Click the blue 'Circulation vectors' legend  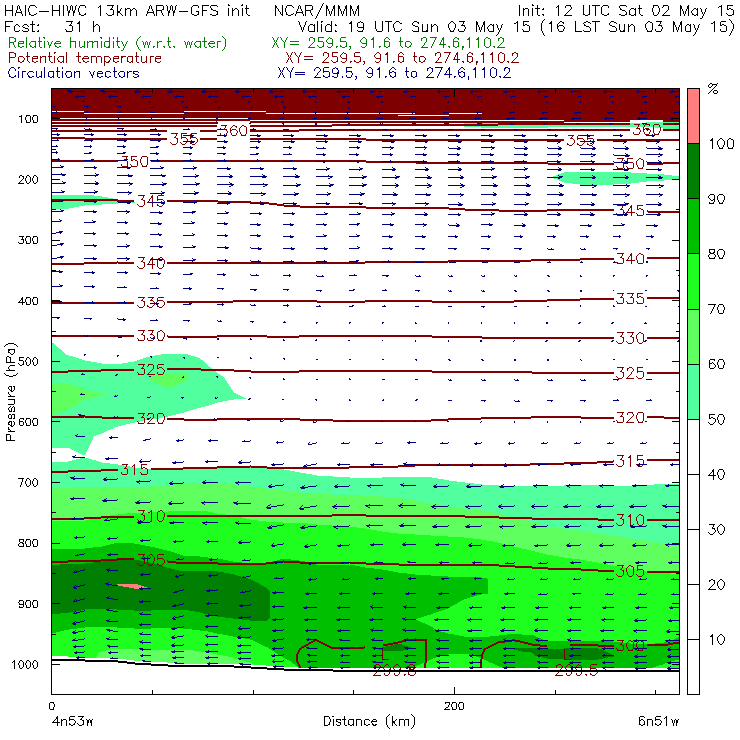pos(73,73)
